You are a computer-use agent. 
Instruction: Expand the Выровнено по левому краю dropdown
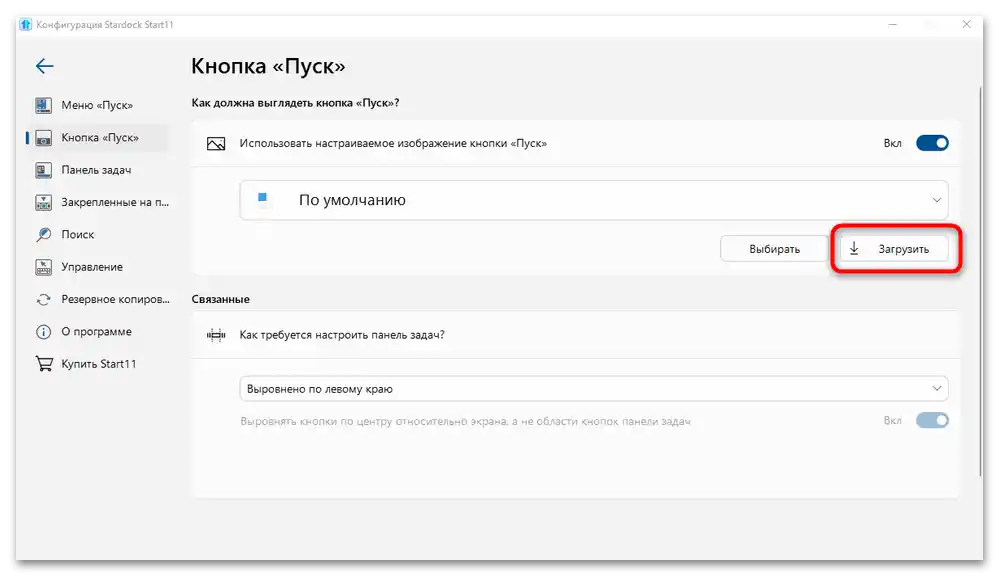(x=592, y=388)
